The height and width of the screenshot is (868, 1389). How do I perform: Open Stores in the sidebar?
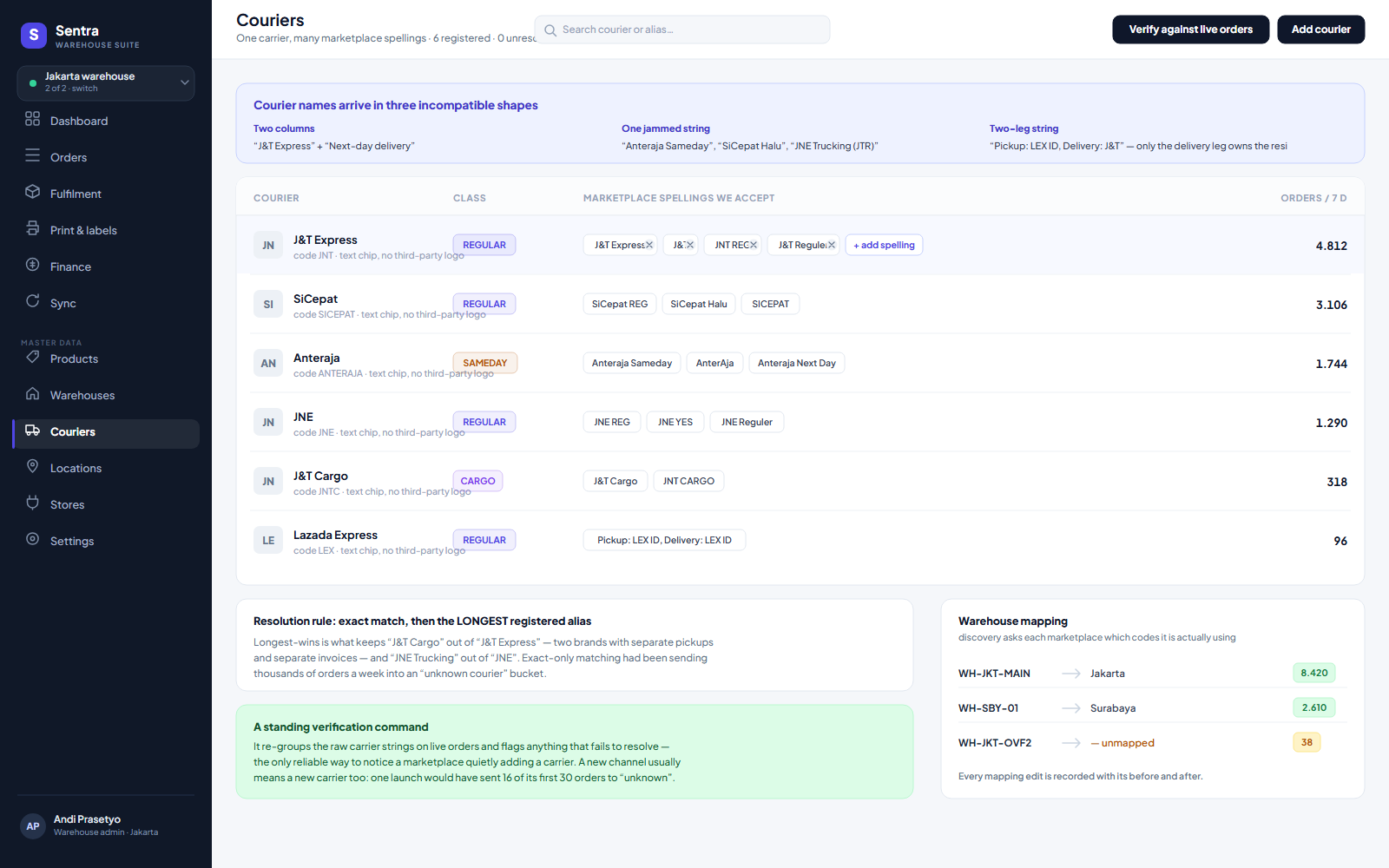pos(106,504)
